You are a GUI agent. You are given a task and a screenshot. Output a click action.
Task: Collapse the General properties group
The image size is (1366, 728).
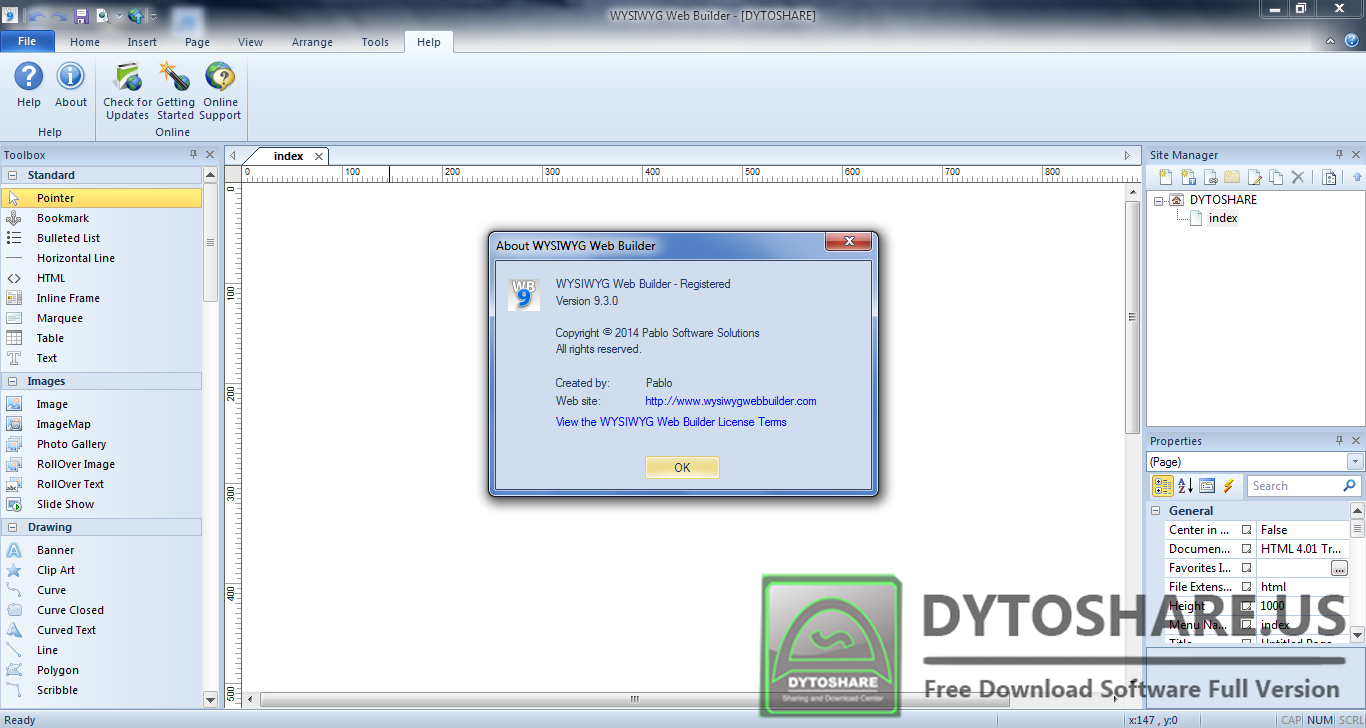click(1157, 511)
